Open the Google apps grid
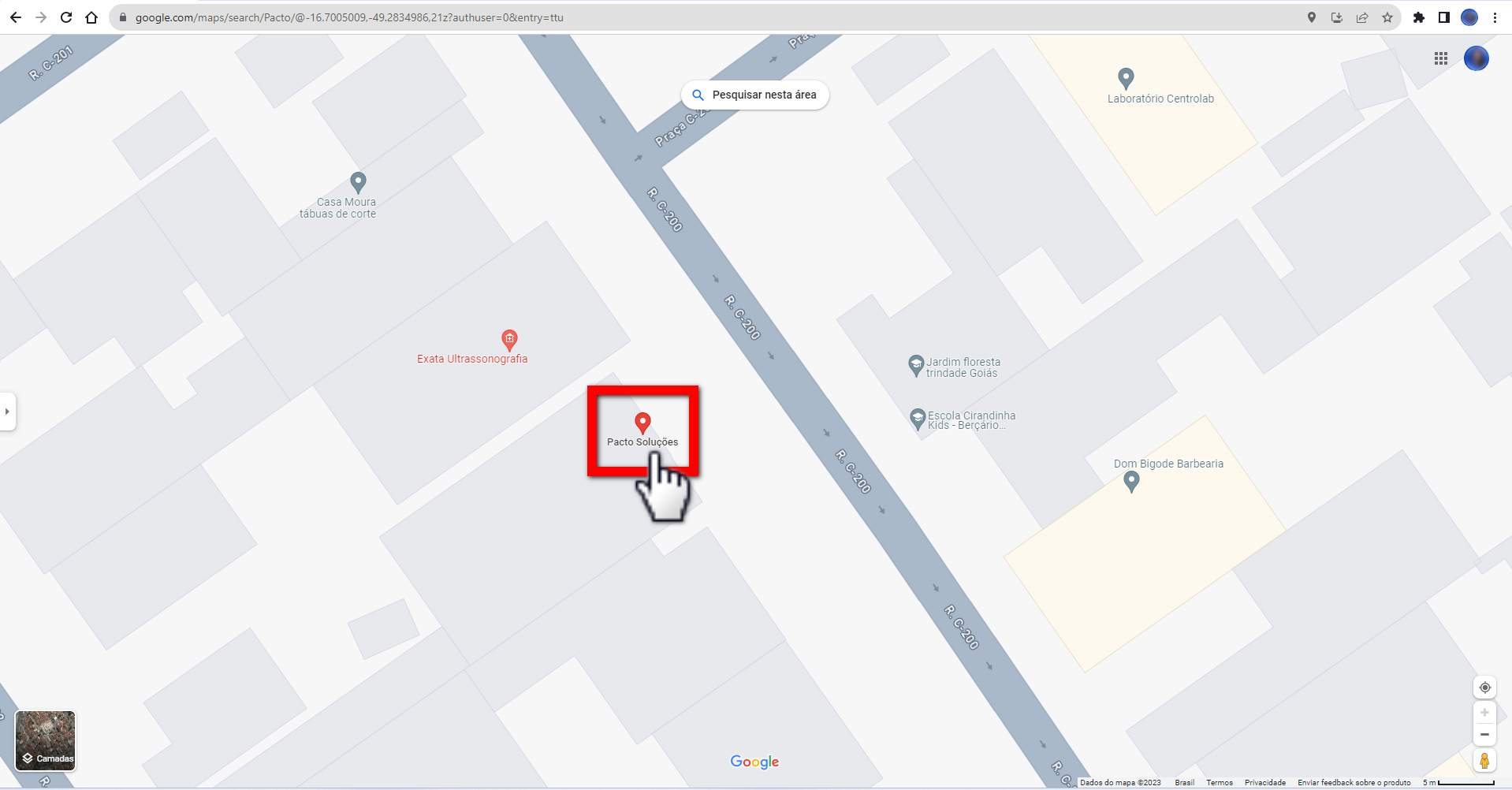1512x790 pixels. [x=1441, y=58]
